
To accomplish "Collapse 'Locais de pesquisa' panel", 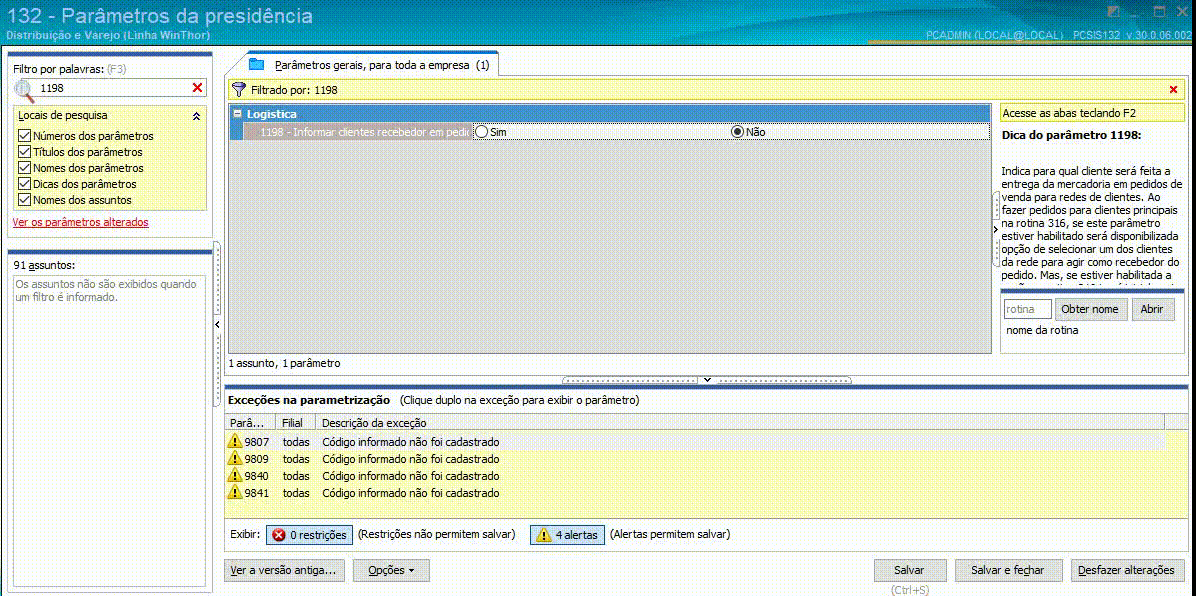I will click(196, 116).
